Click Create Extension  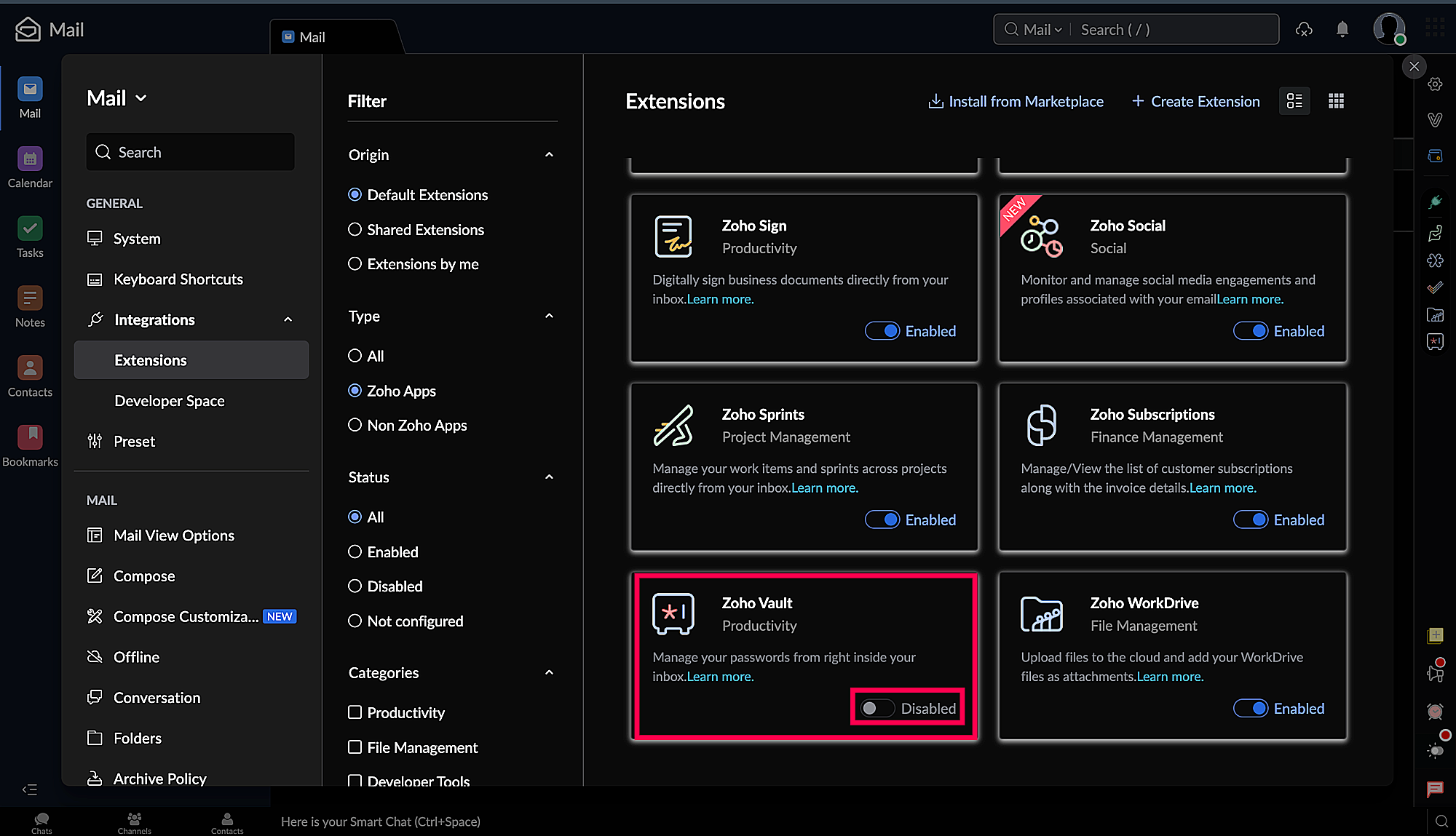pyautogui.click(x=1196, y=101)
